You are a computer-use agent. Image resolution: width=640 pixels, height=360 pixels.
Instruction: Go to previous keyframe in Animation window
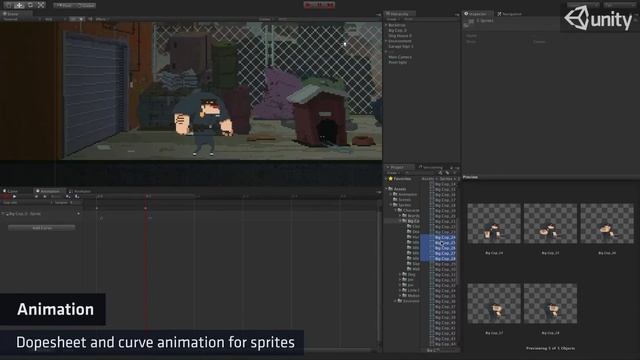click(36, 197)
